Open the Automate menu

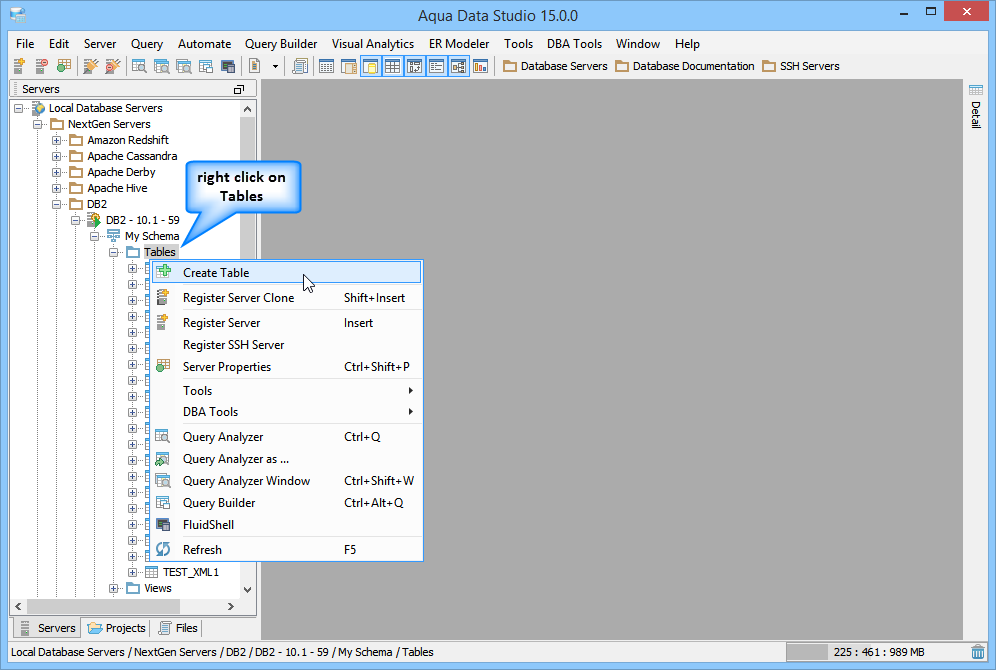tap(205, 44)
